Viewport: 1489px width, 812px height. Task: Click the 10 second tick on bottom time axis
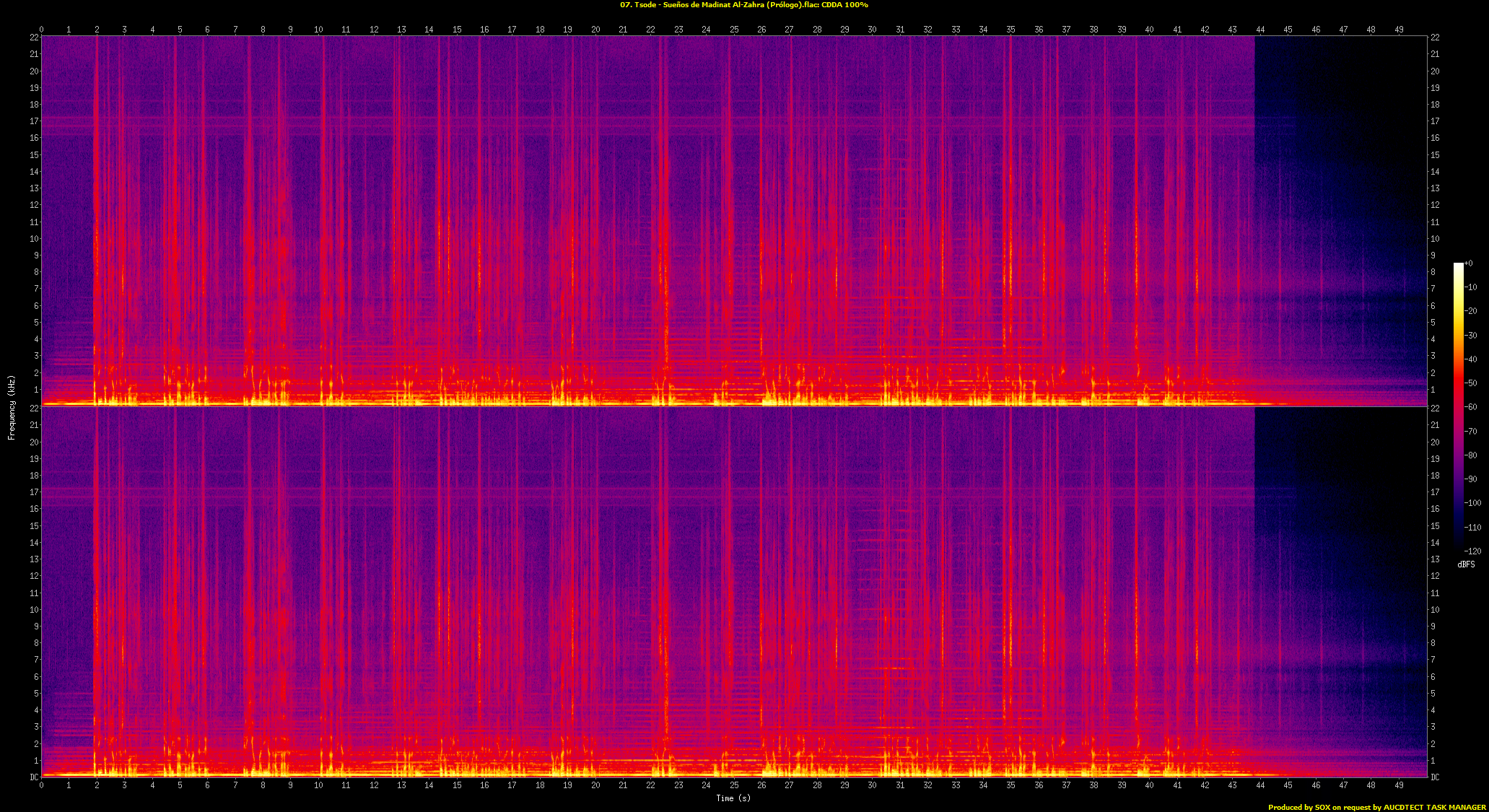(318, 785)
